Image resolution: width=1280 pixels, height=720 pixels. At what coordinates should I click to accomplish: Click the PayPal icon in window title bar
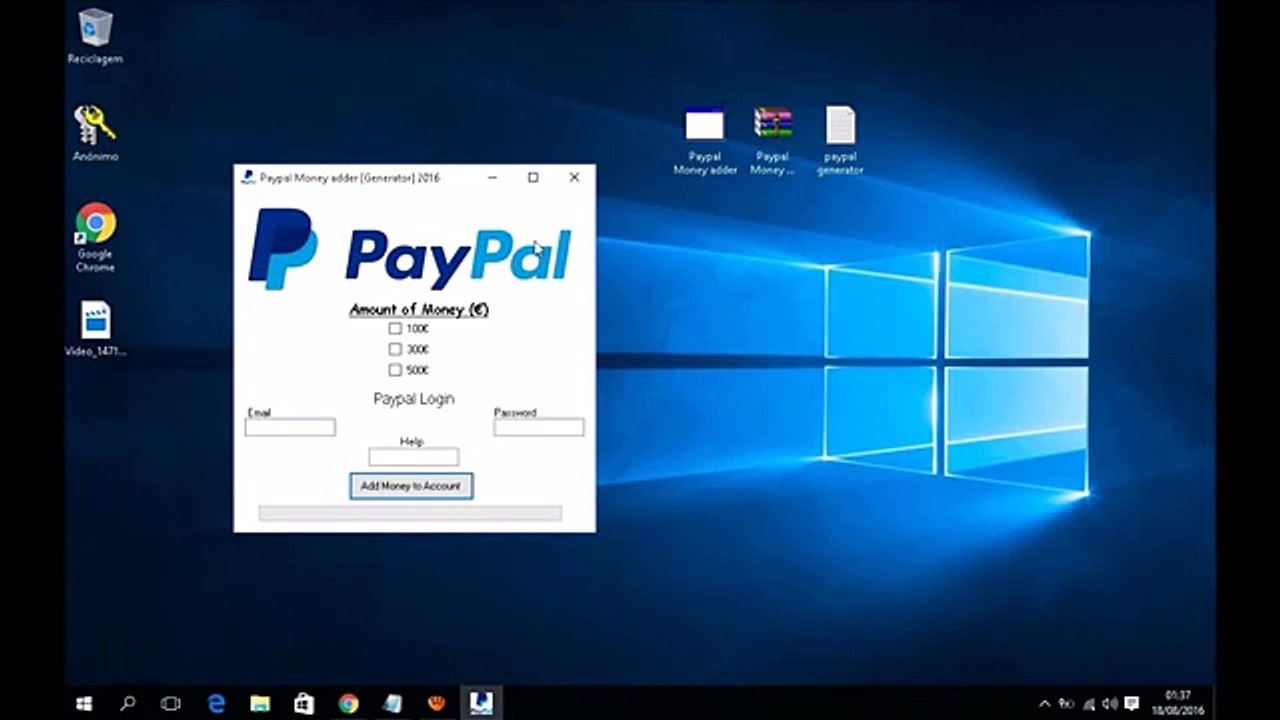point(248,177)
